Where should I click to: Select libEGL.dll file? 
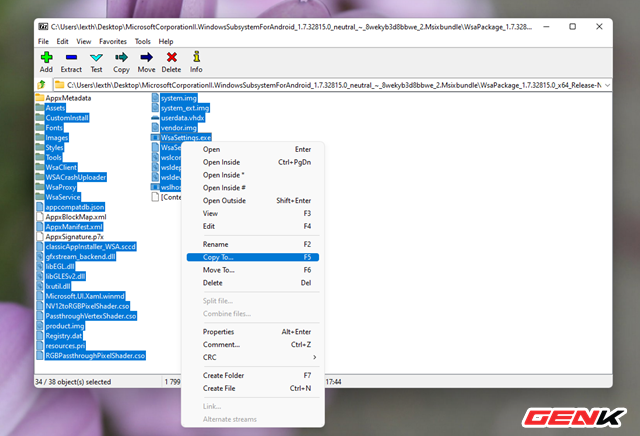coord(60,267)
